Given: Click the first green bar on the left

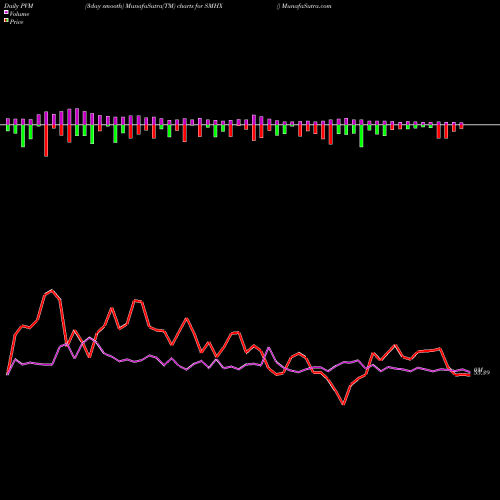Looking at the screenshot, I should (x=8, y=128).
